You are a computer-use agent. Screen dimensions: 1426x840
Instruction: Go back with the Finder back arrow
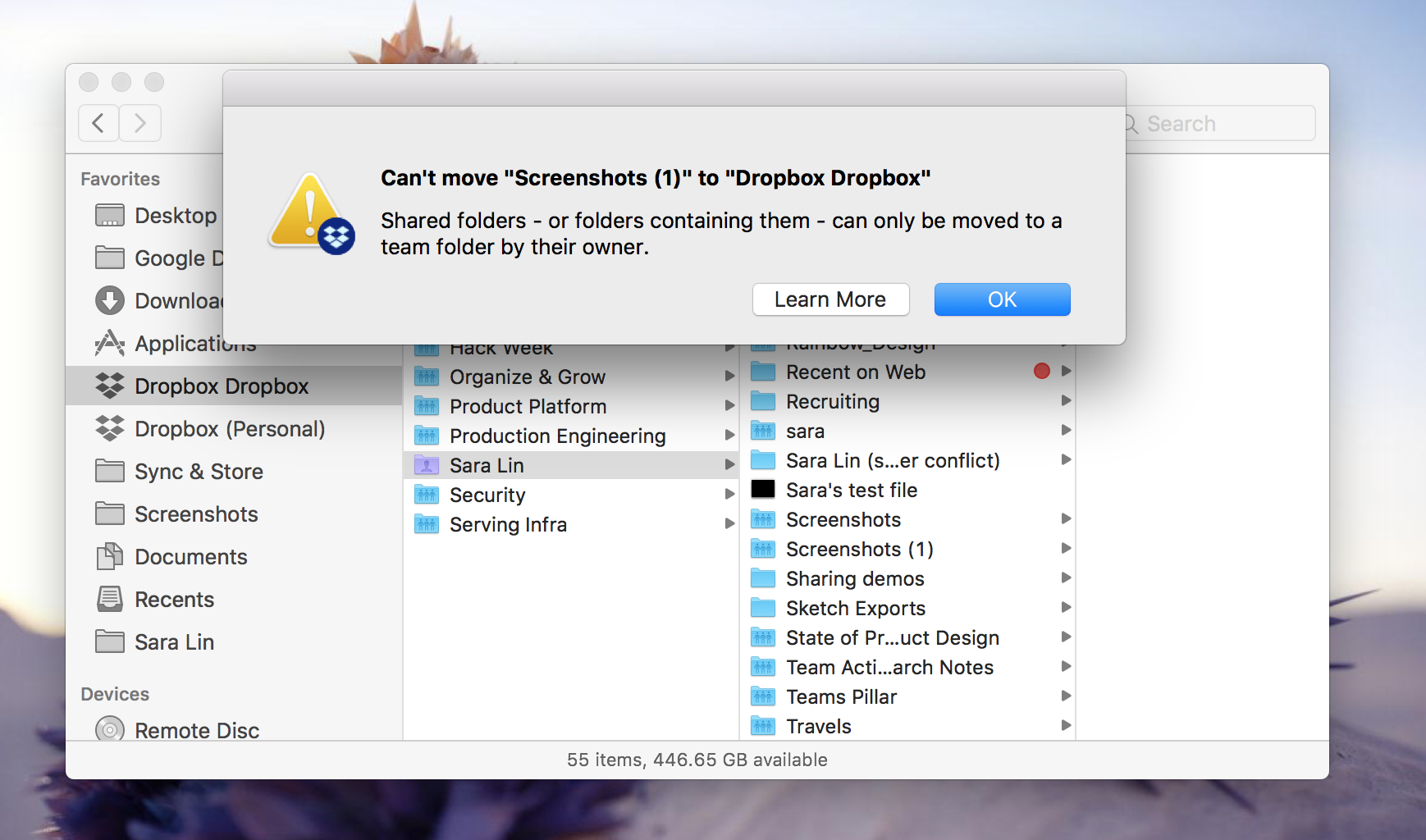coord(98,123)
